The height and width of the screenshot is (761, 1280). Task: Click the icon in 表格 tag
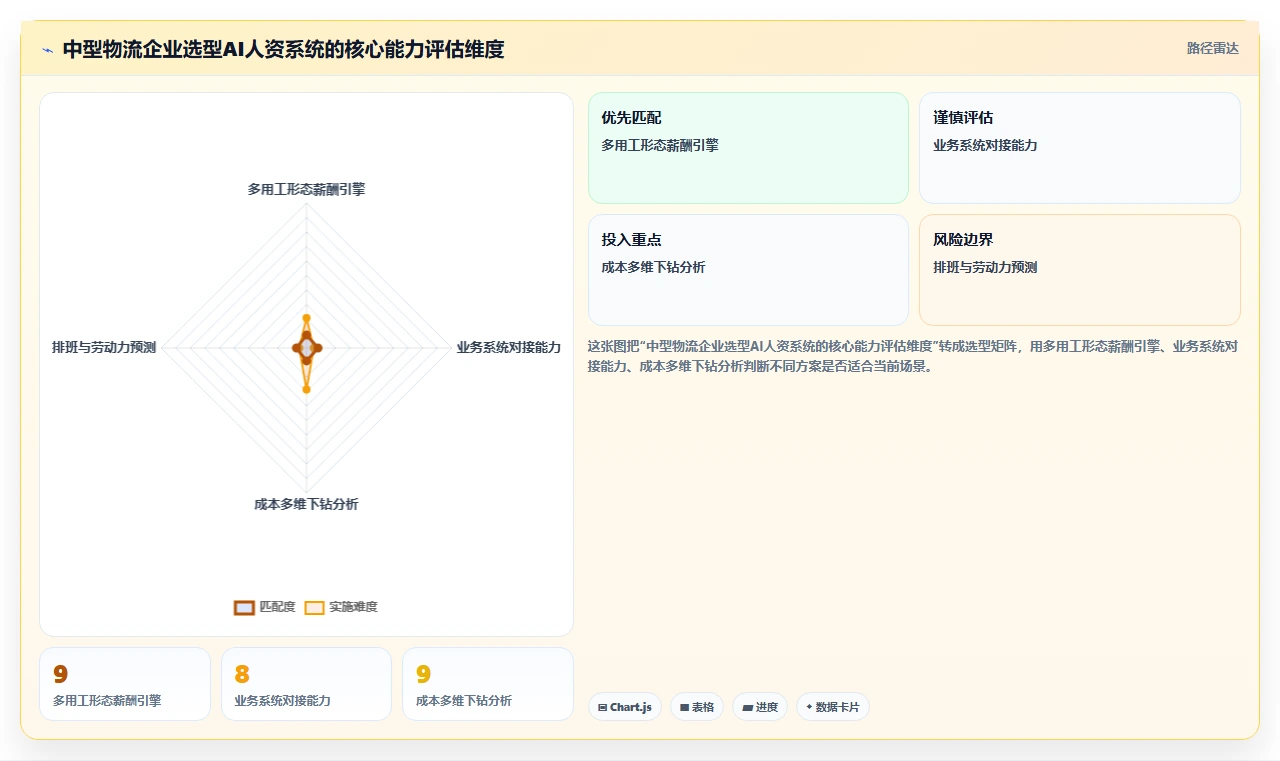coord(684,707)
